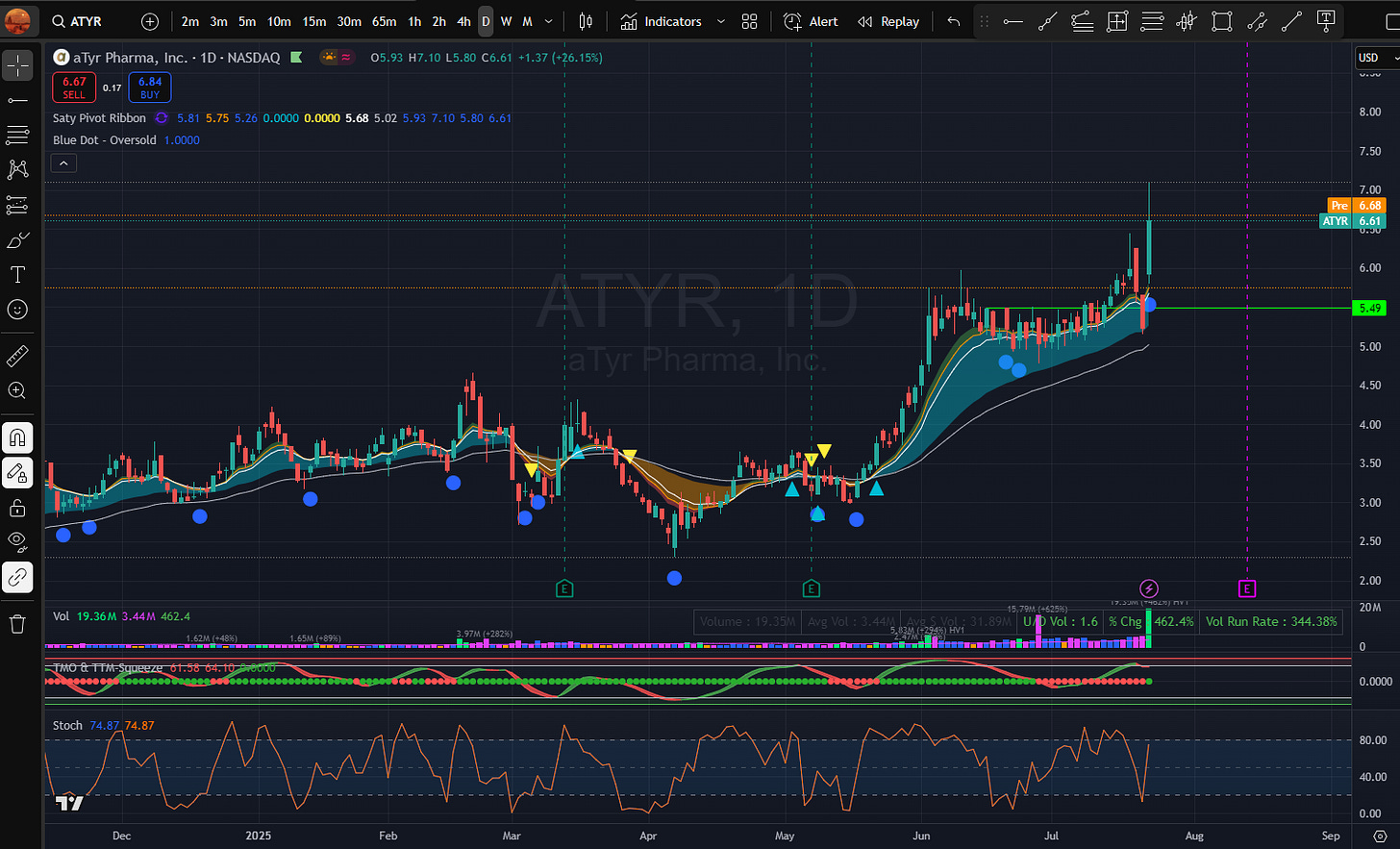Select the horizontal line tool in the favorites bar
This screenshot has width=1400, height=849.
pyautogui.click(x=1012, y=21)
